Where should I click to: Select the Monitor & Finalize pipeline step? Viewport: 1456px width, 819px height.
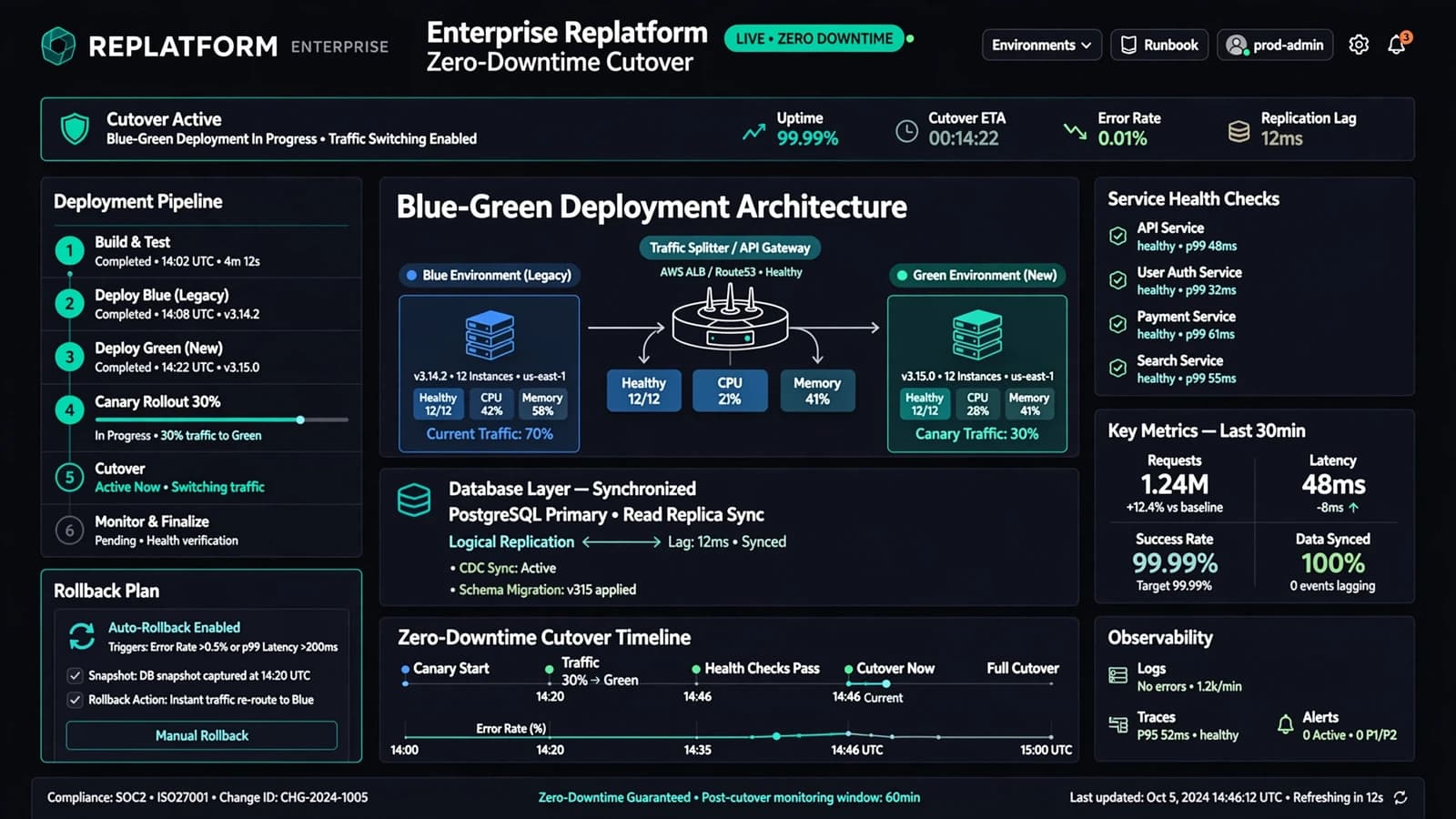[x=202, y=530]
